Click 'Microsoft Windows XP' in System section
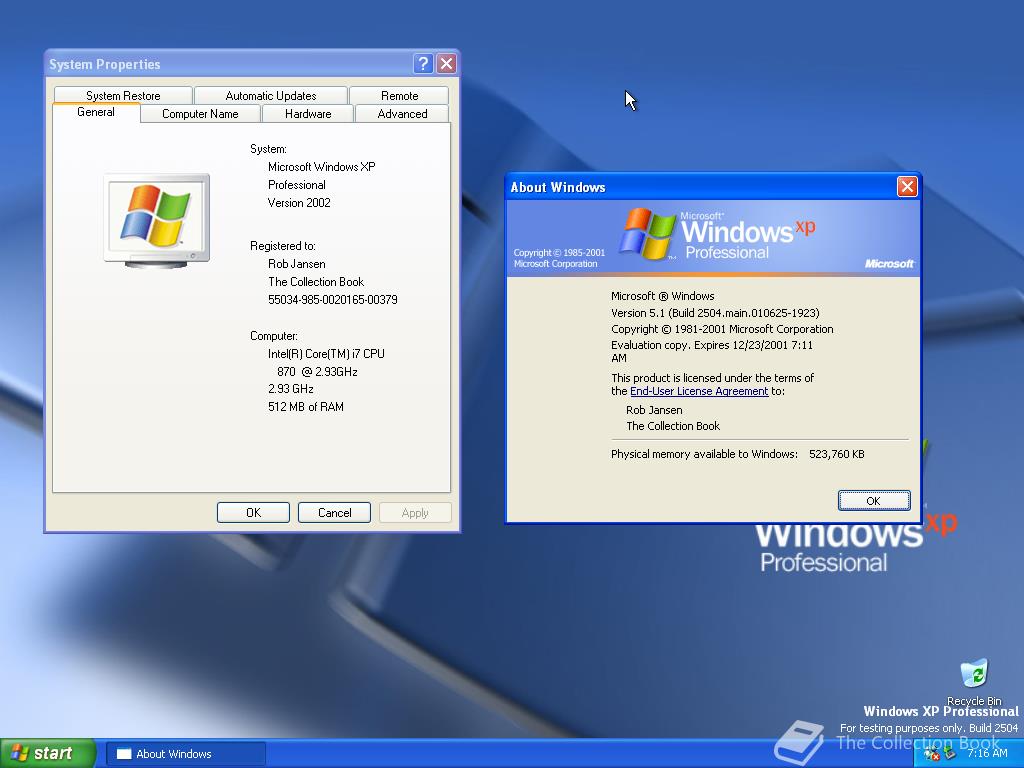The height and width of the screenshot is (768, 1024). (x=321, y=167)
